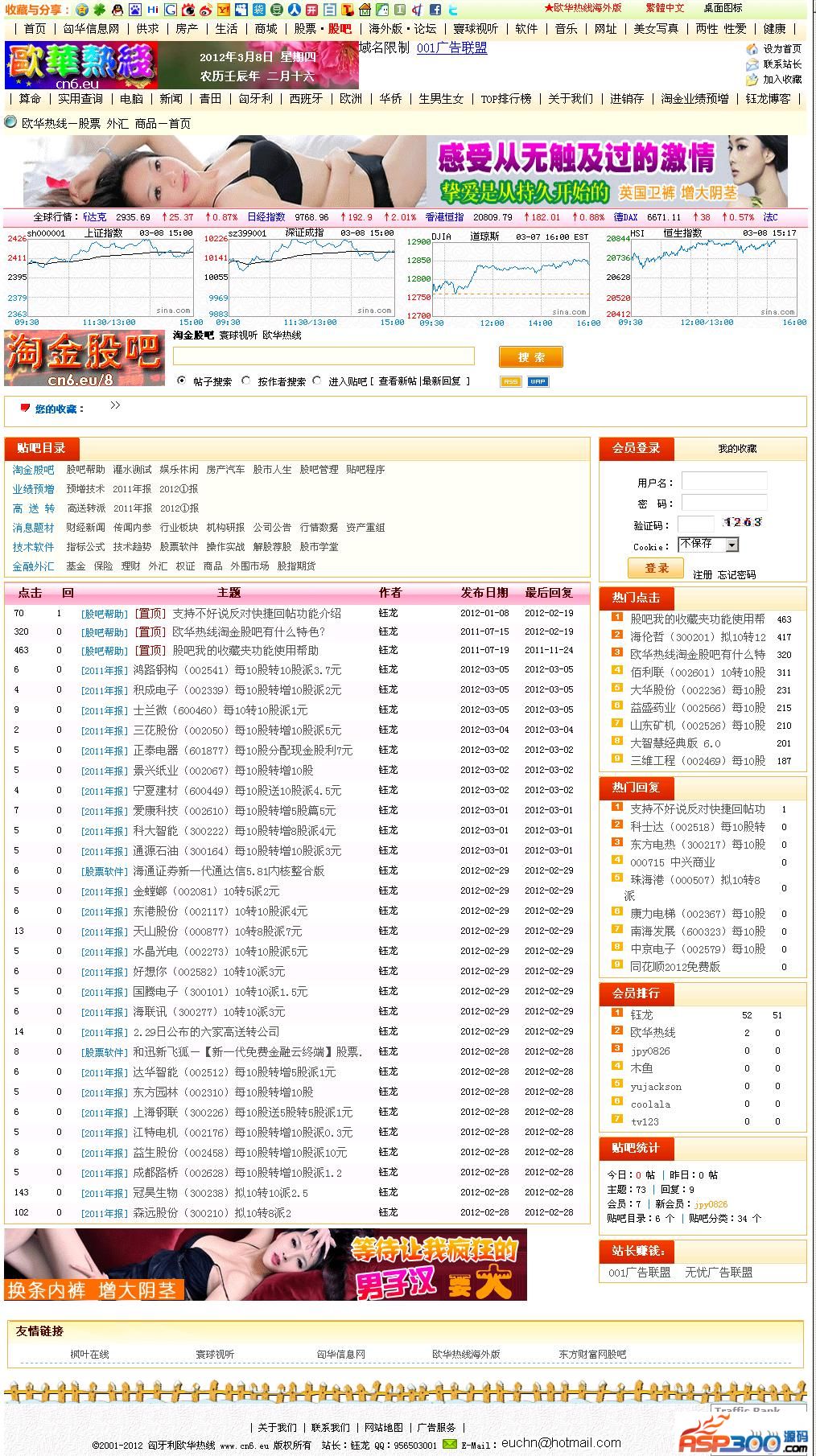The image size is (816, 1456).
Task: Click the 用户名 input field
Action: click(x=723, y=481)
